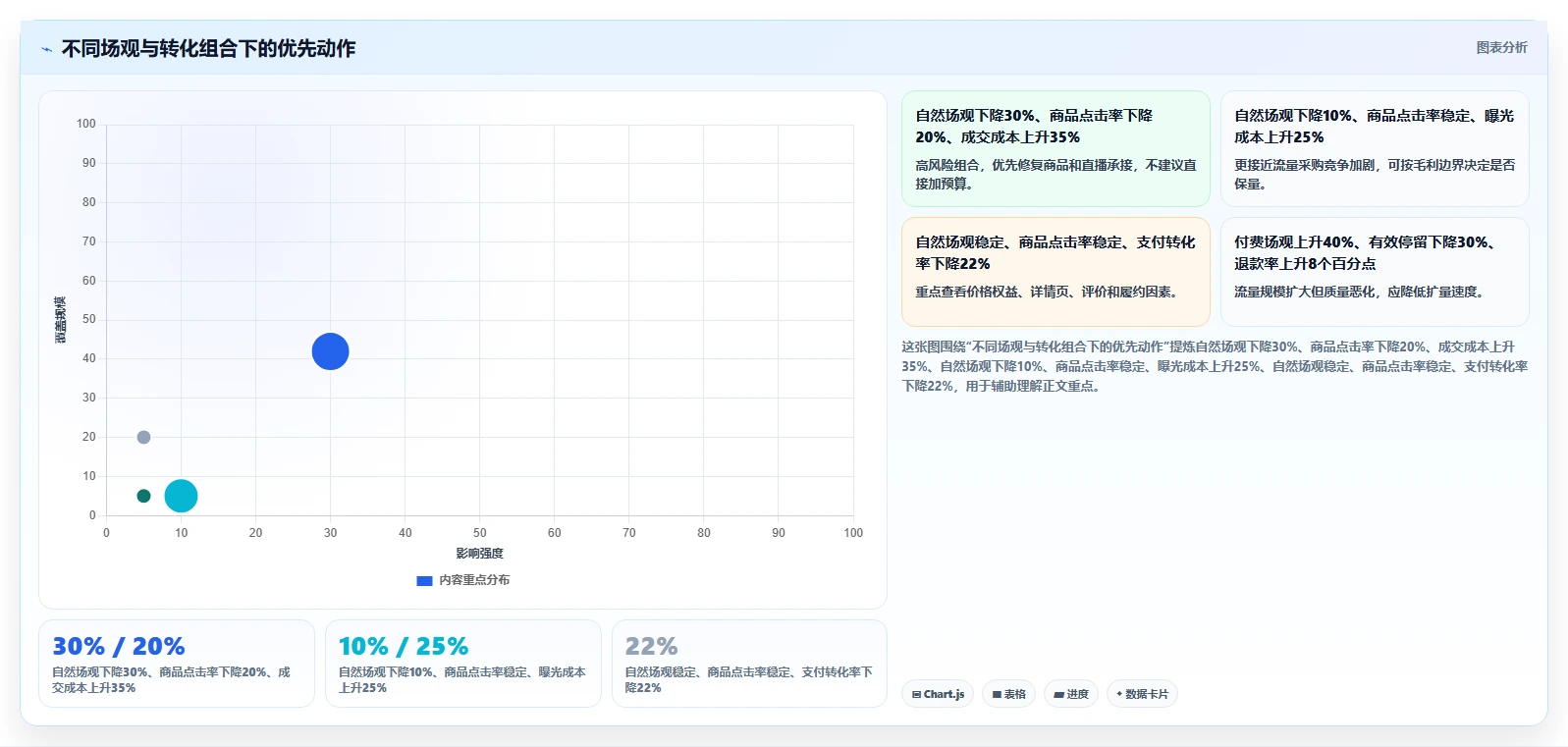The height and width of the screenshot is (747, 1568).
Task: Toggle the 内容重点分布 legend swatch
Action: (424, 580)
